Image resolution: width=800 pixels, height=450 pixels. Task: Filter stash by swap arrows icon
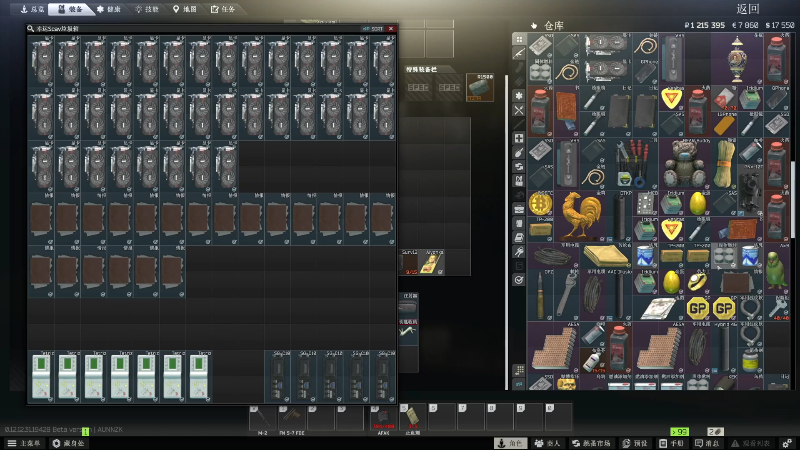tap(519, 166)
